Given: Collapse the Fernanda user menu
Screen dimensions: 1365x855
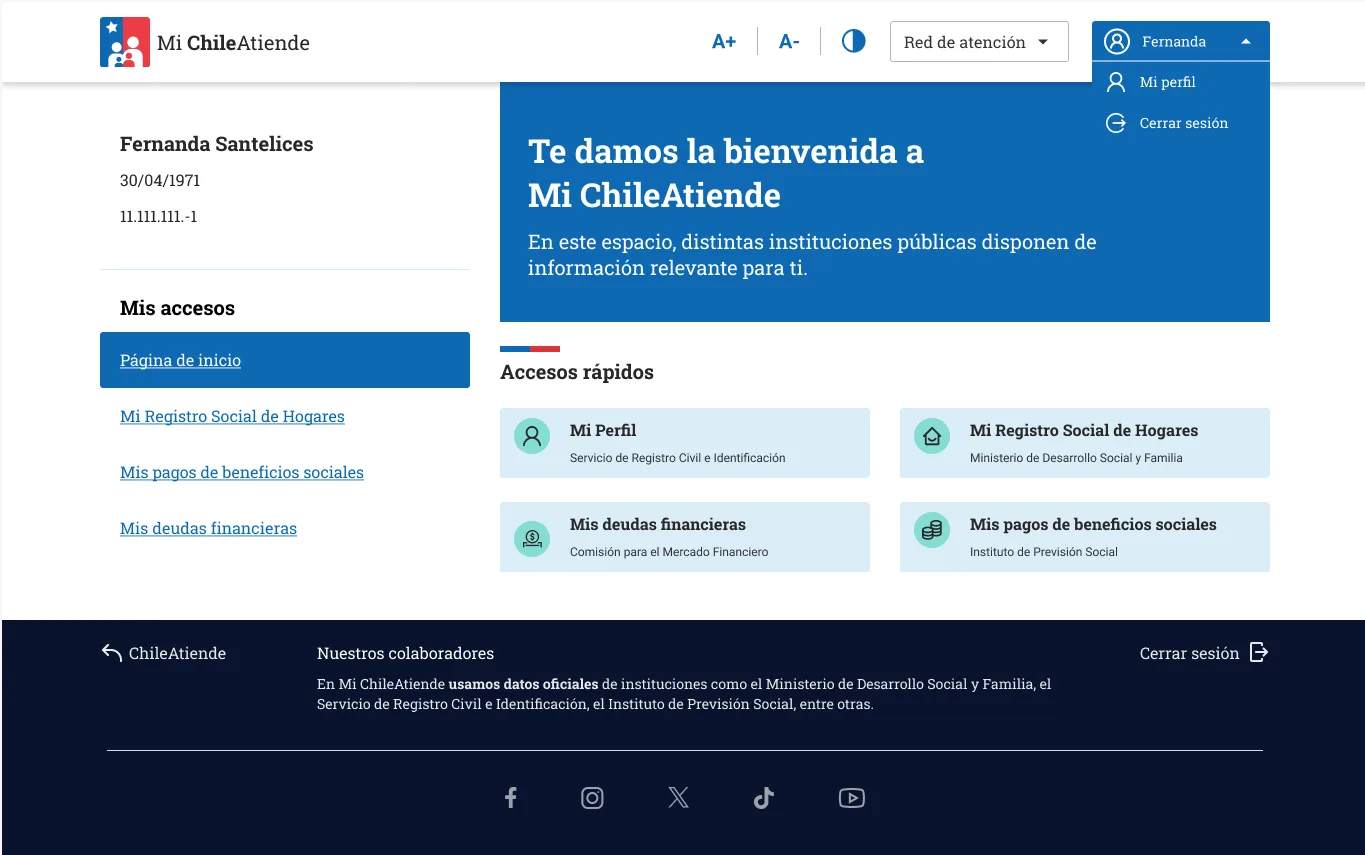Looking at the screenshot, I should 1180,42.
